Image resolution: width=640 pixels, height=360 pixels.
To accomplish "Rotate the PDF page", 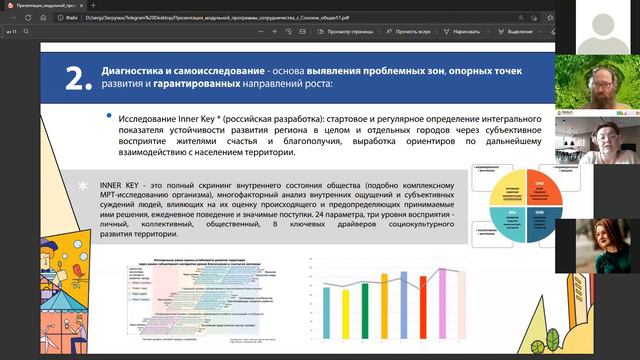I will point(289,31).
